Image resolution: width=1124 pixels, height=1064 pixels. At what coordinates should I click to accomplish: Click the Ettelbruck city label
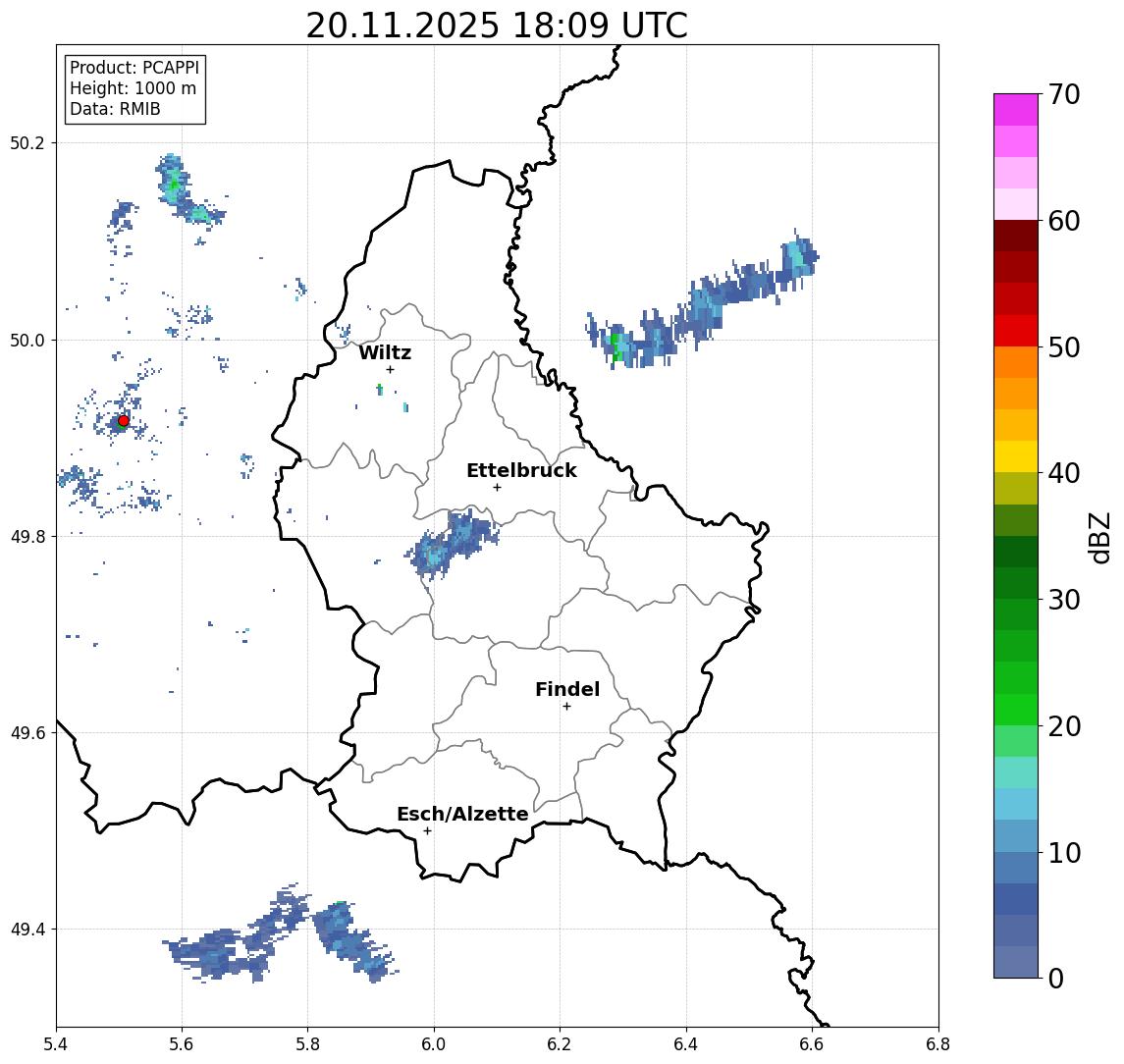(521, 470)
